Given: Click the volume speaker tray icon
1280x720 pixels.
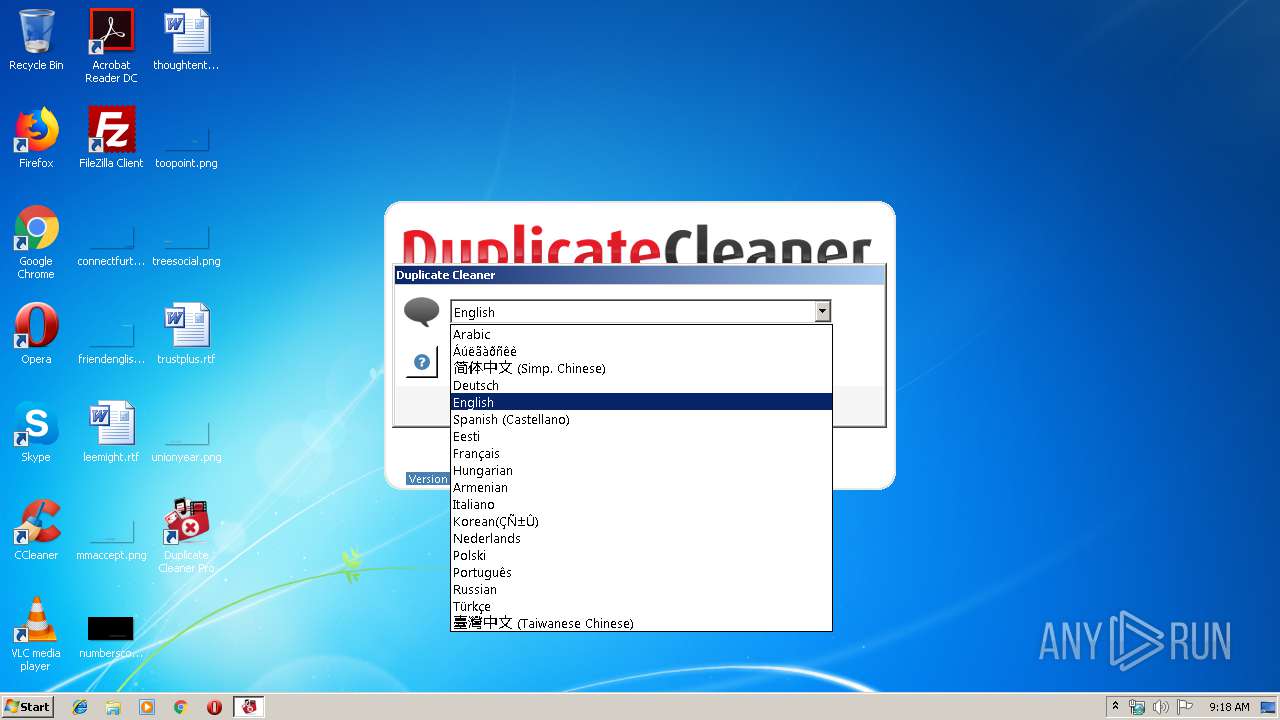Looking at the screenshot, I should 1160,707.
